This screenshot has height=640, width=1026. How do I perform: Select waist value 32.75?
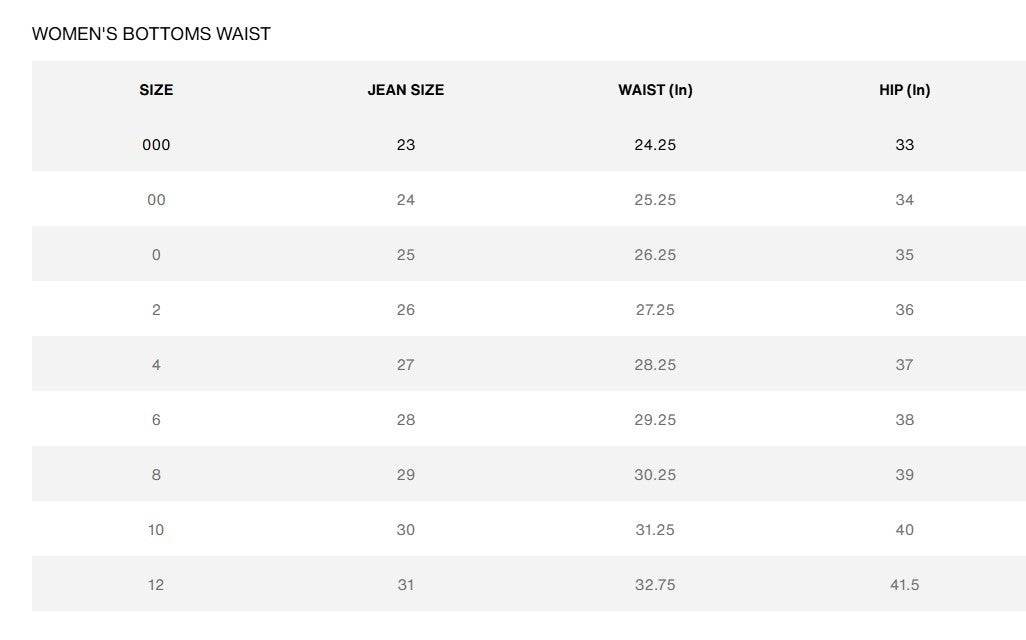(655, 585)
